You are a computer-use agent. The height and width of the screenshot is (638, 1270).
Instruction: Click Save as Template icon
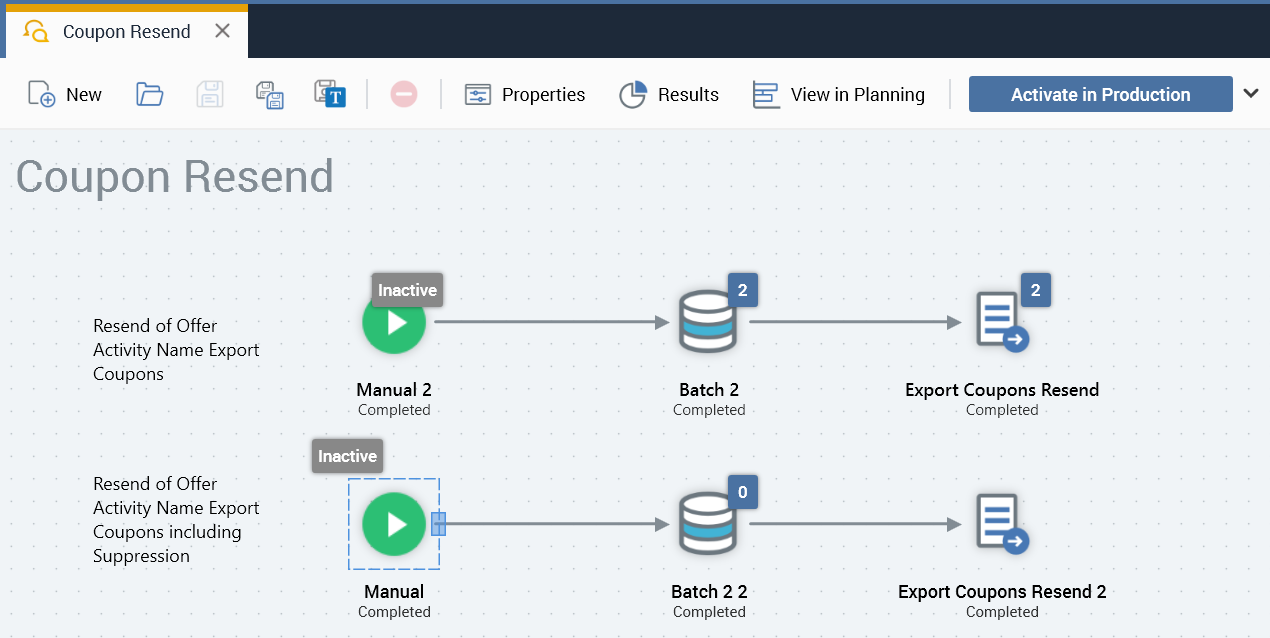point(329,94)
